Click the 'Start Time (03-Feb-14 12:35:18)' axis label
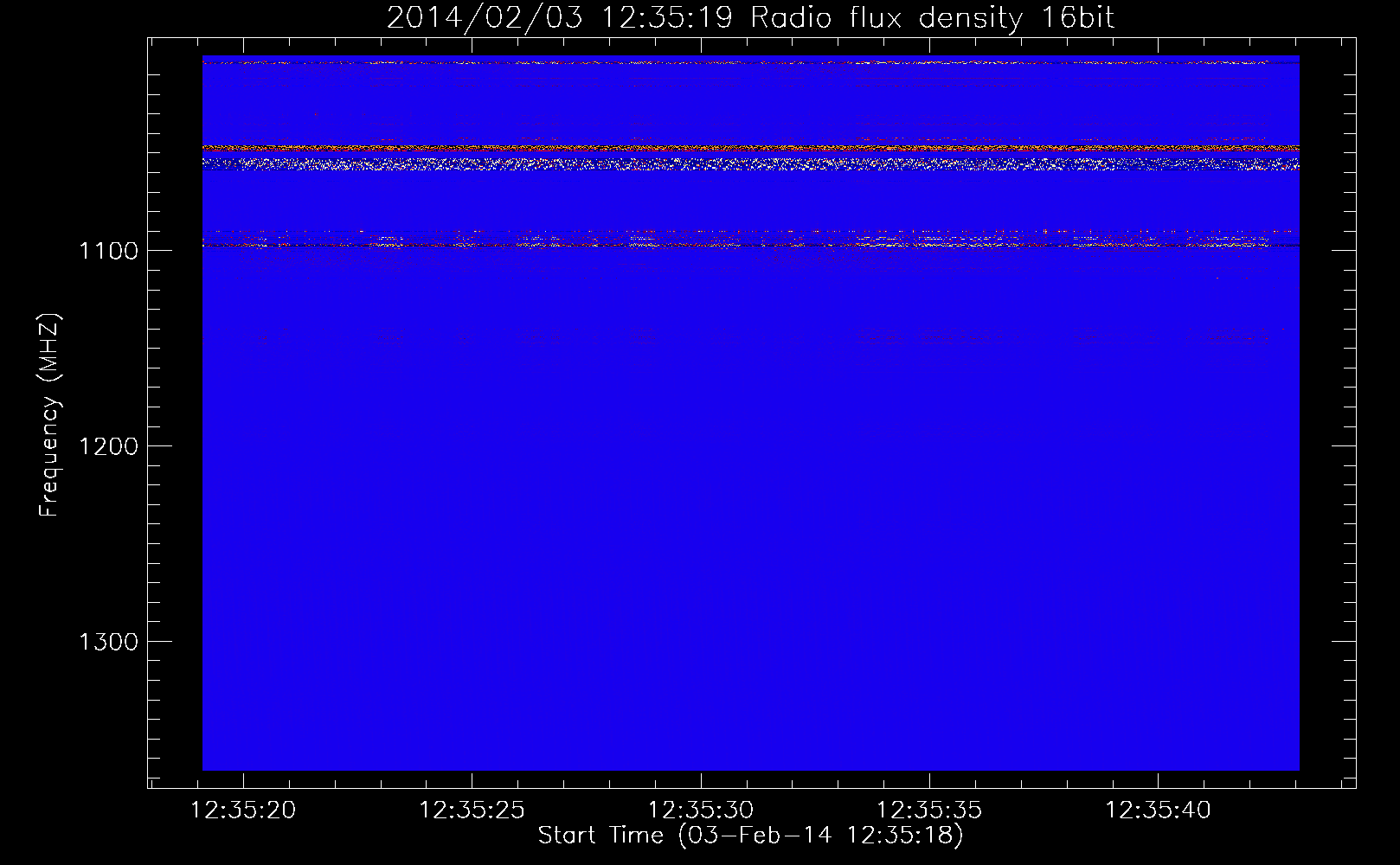1400x865 pixels. [x=750, y=836]
